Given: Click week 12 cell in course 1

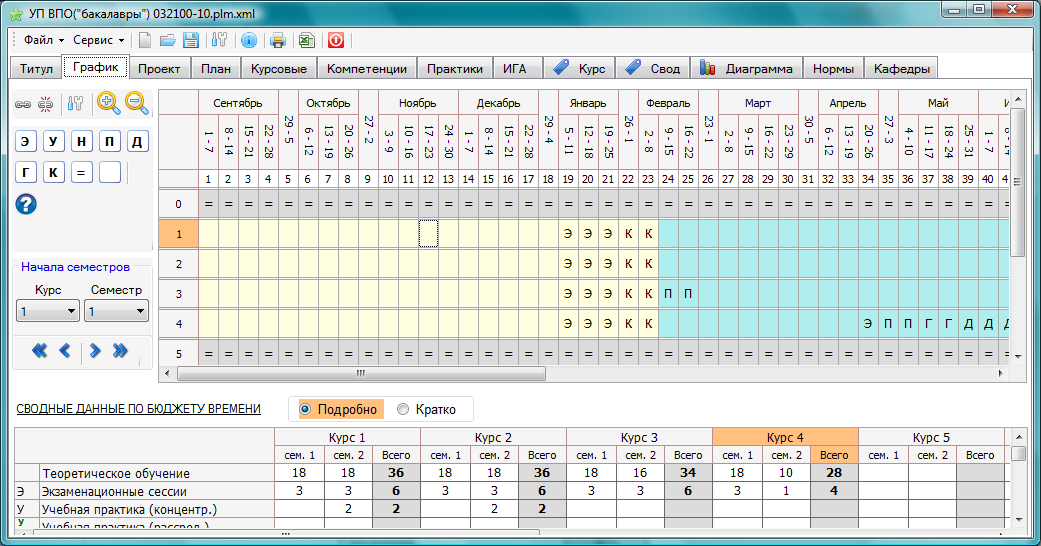Looking at the screenshot, I should point(428,234).
